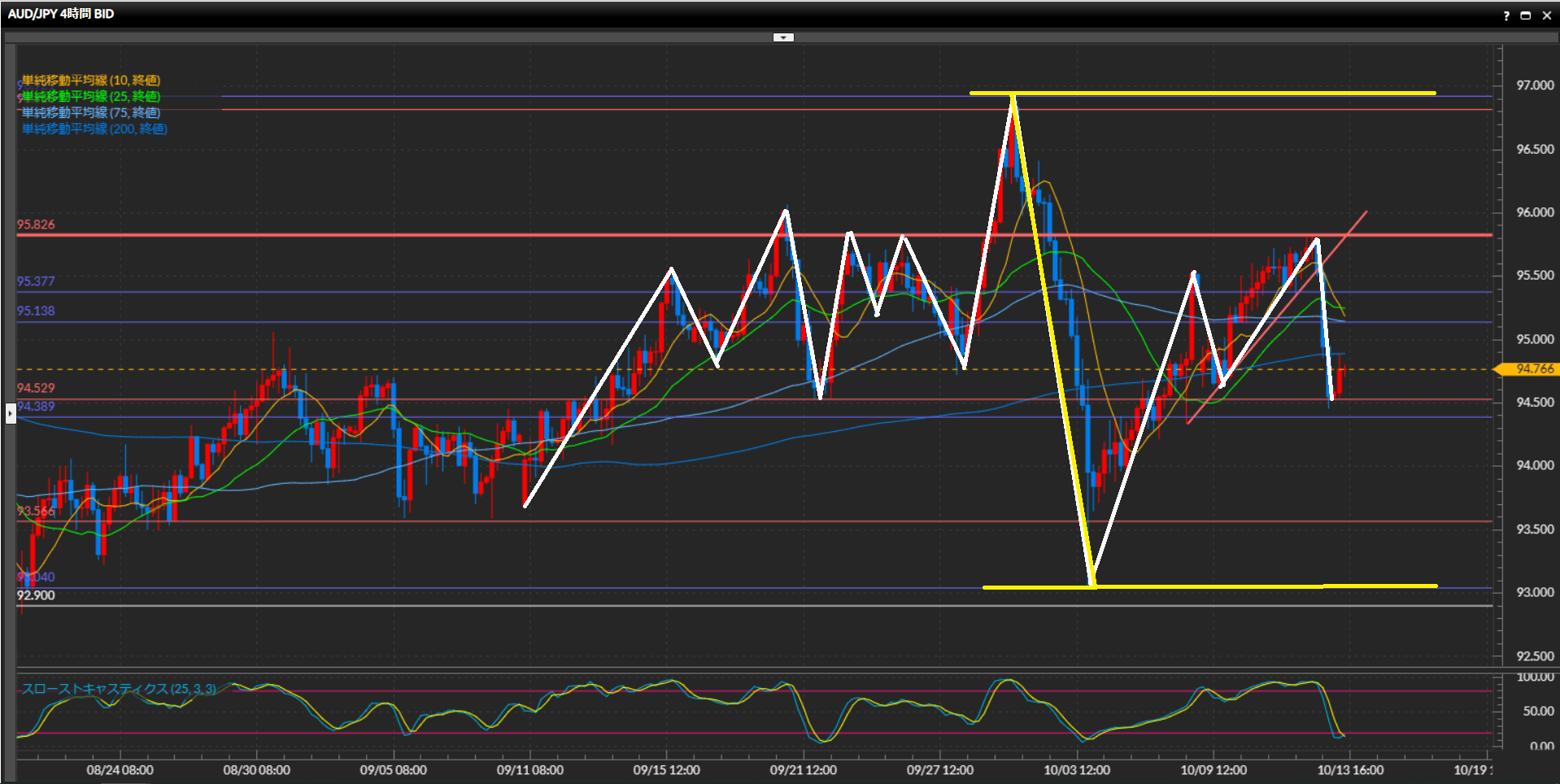Click the 75-period moving average label
The height and width of the screenshot is (784, 1560).
click(x=90, y=112)
